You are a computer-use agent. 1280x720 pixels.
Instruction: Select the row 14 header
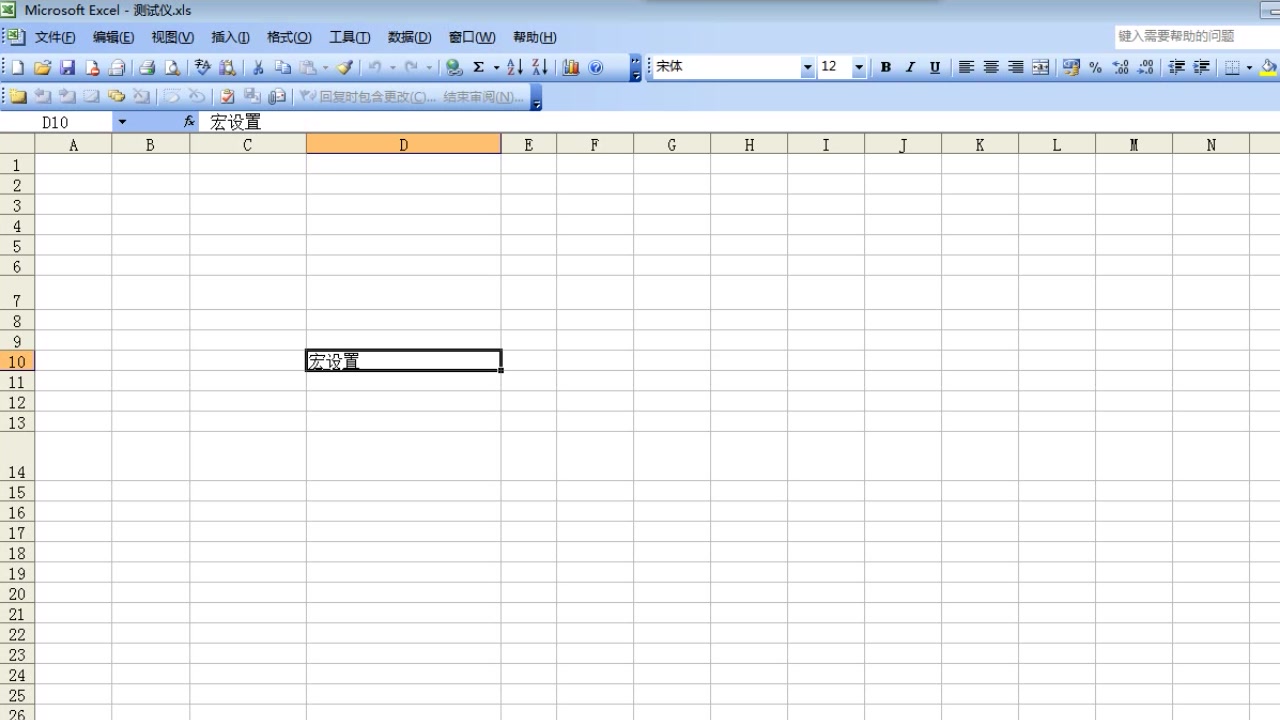(17, 457)
